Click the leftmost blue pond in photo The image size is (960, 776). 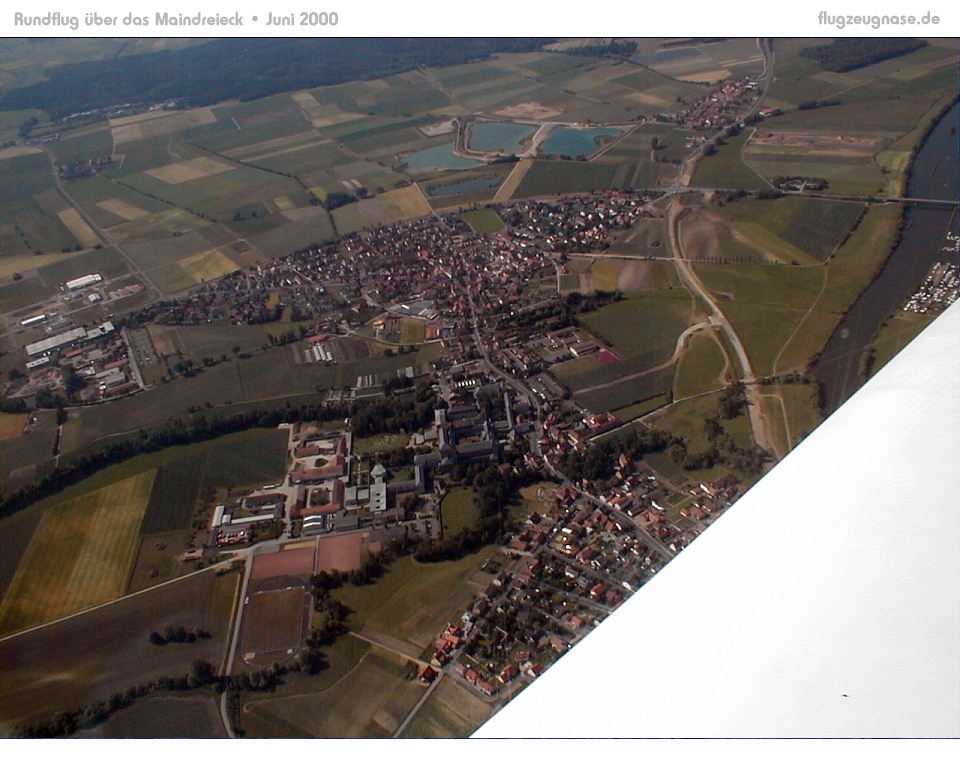pyautogui.click(x=436, y=157)
